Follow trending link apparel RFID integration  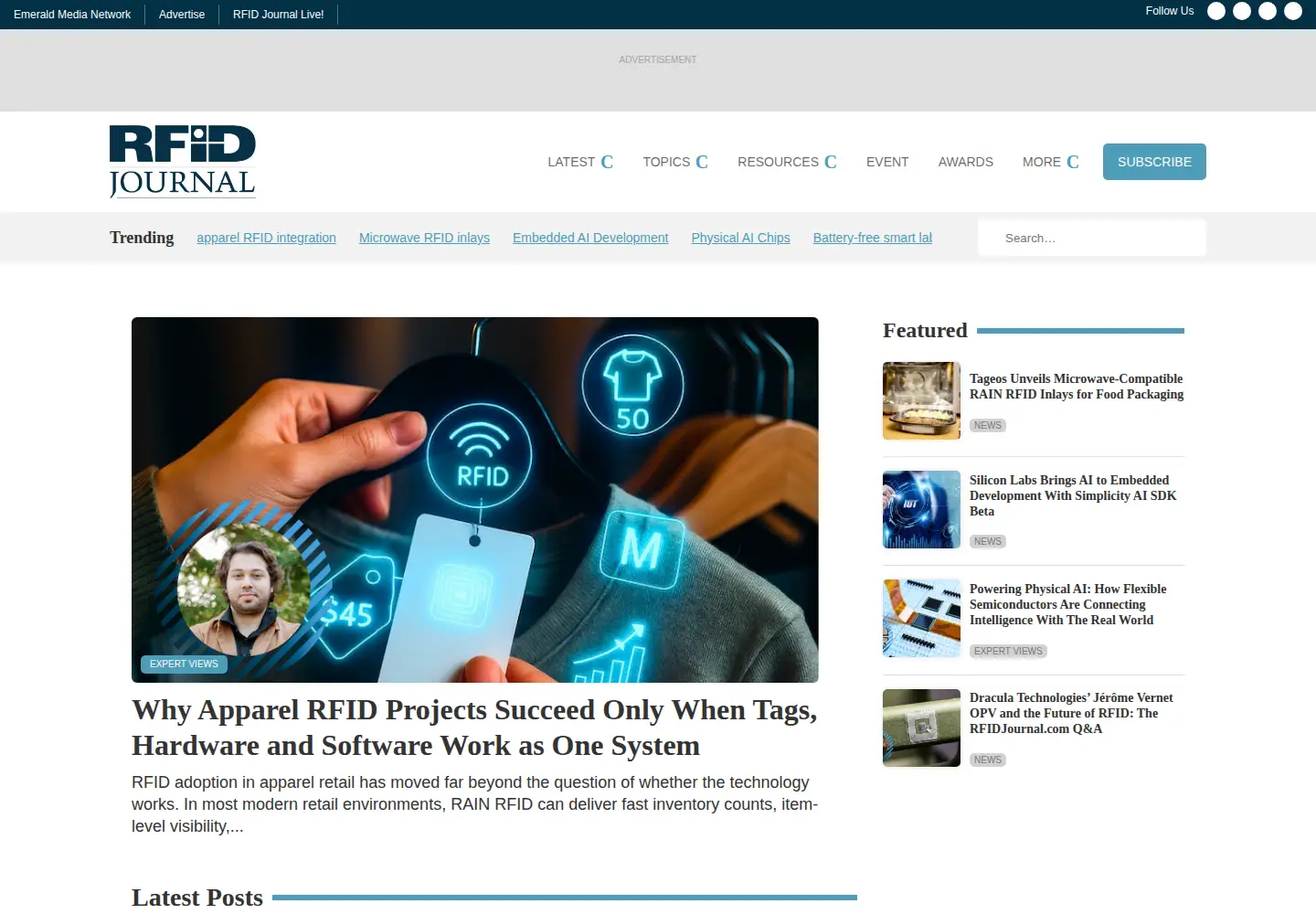point(266,238)
